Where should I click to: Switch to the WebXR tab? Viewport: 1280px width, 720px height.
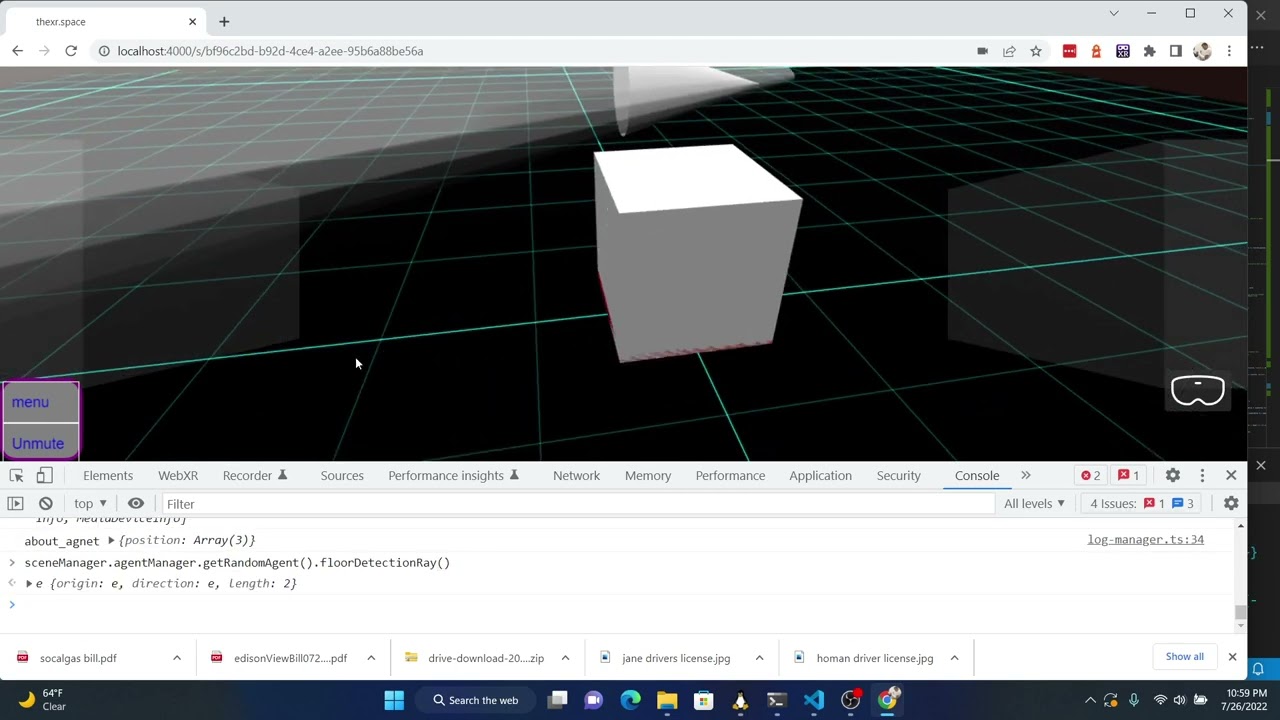point(178,475)
